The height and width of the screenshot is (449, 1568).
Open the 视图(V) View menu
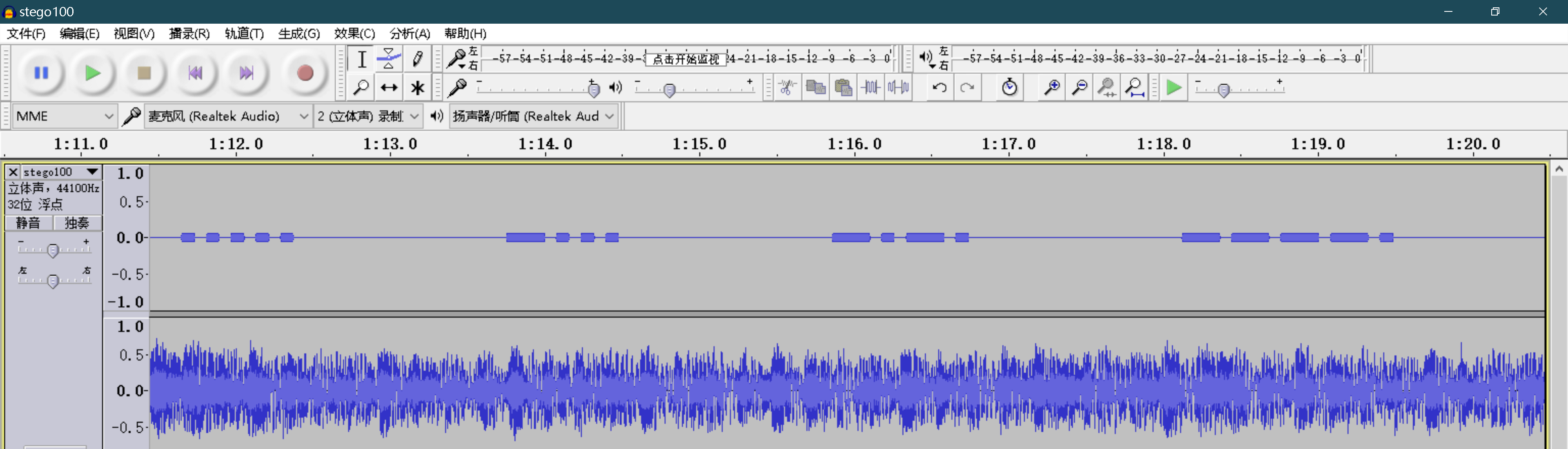[134, 33]
